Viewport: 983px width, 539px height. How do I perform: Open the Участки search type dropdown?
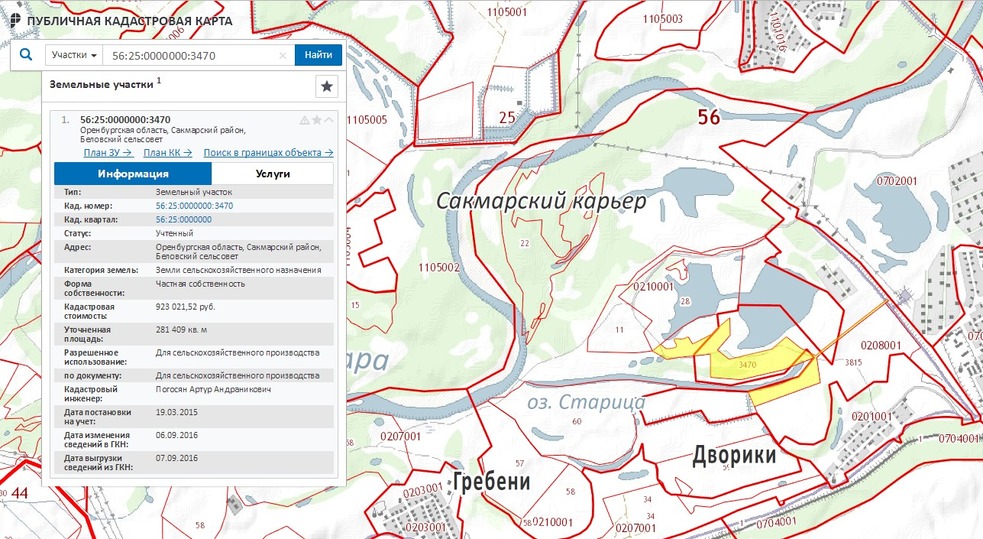click(x=73, y=56)
